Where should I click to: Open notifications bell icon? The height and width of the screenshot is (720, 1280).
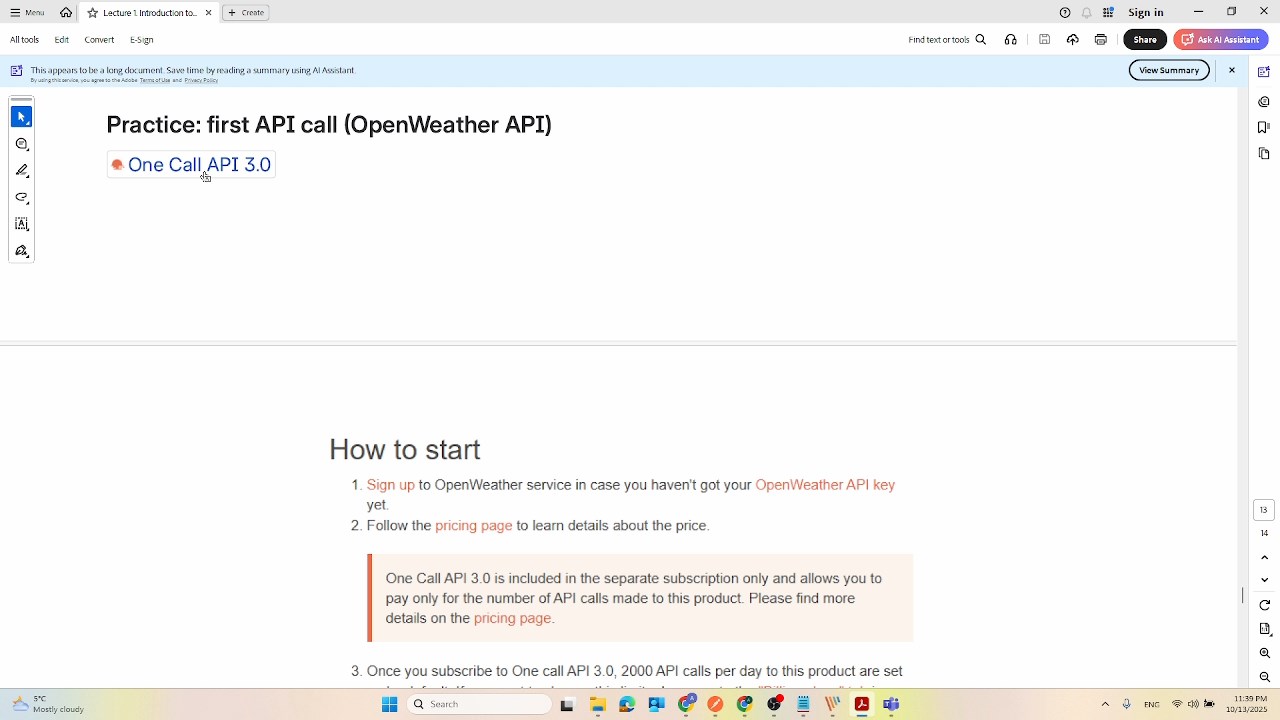(x=1086, y=13)
